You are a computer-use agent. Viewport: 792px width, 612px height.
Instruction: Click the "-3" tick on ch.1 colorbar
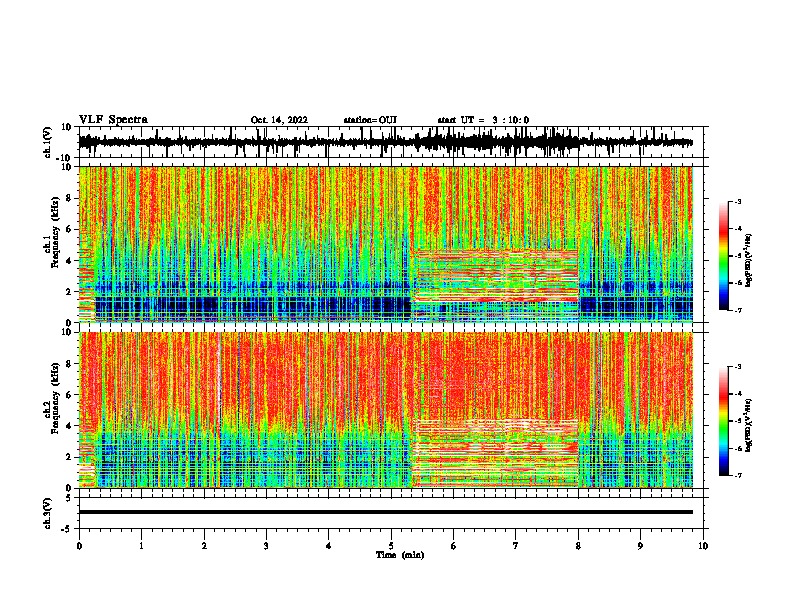tap(738, 202)
